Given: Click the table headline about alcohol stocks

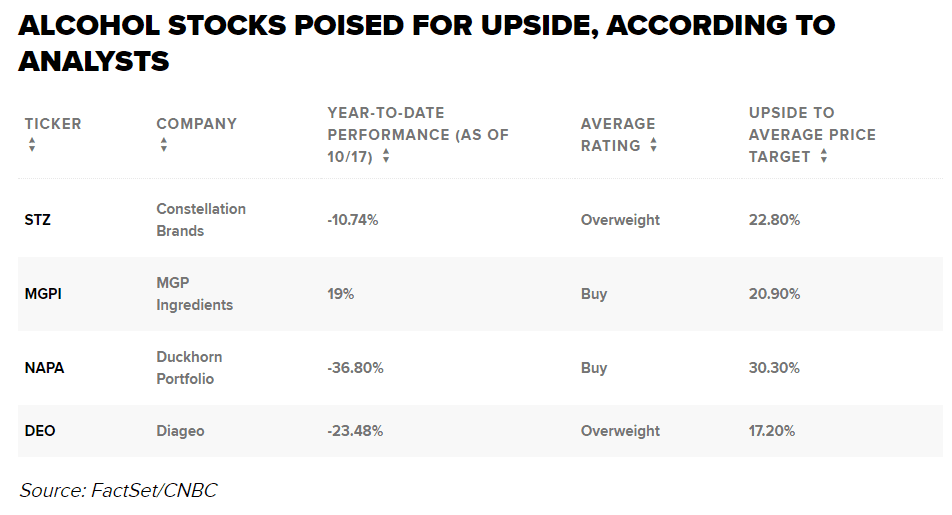Looking at the screenshot, I should pos(426,44).
